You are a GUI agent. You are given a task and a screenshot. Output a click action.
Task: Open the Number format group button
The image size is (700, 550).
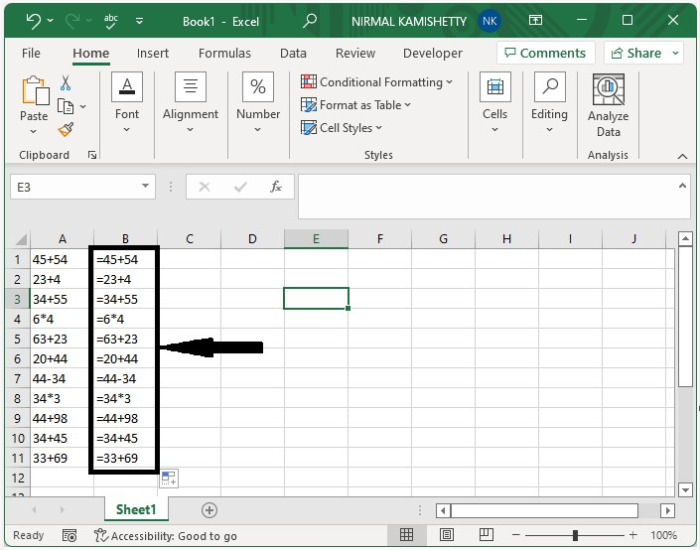(258, 103)
